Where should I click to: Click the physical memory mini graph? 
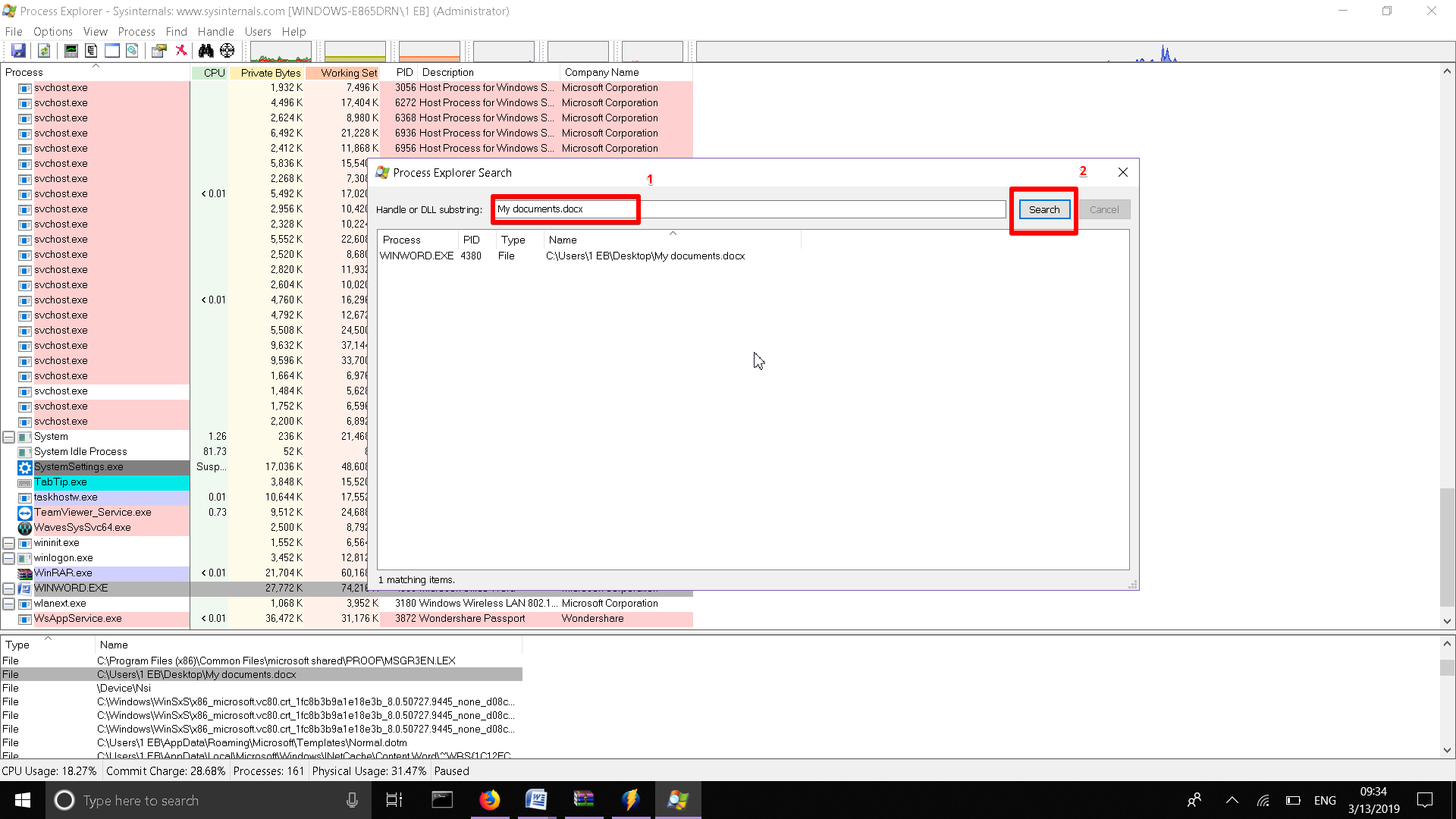tap(429, 52)
